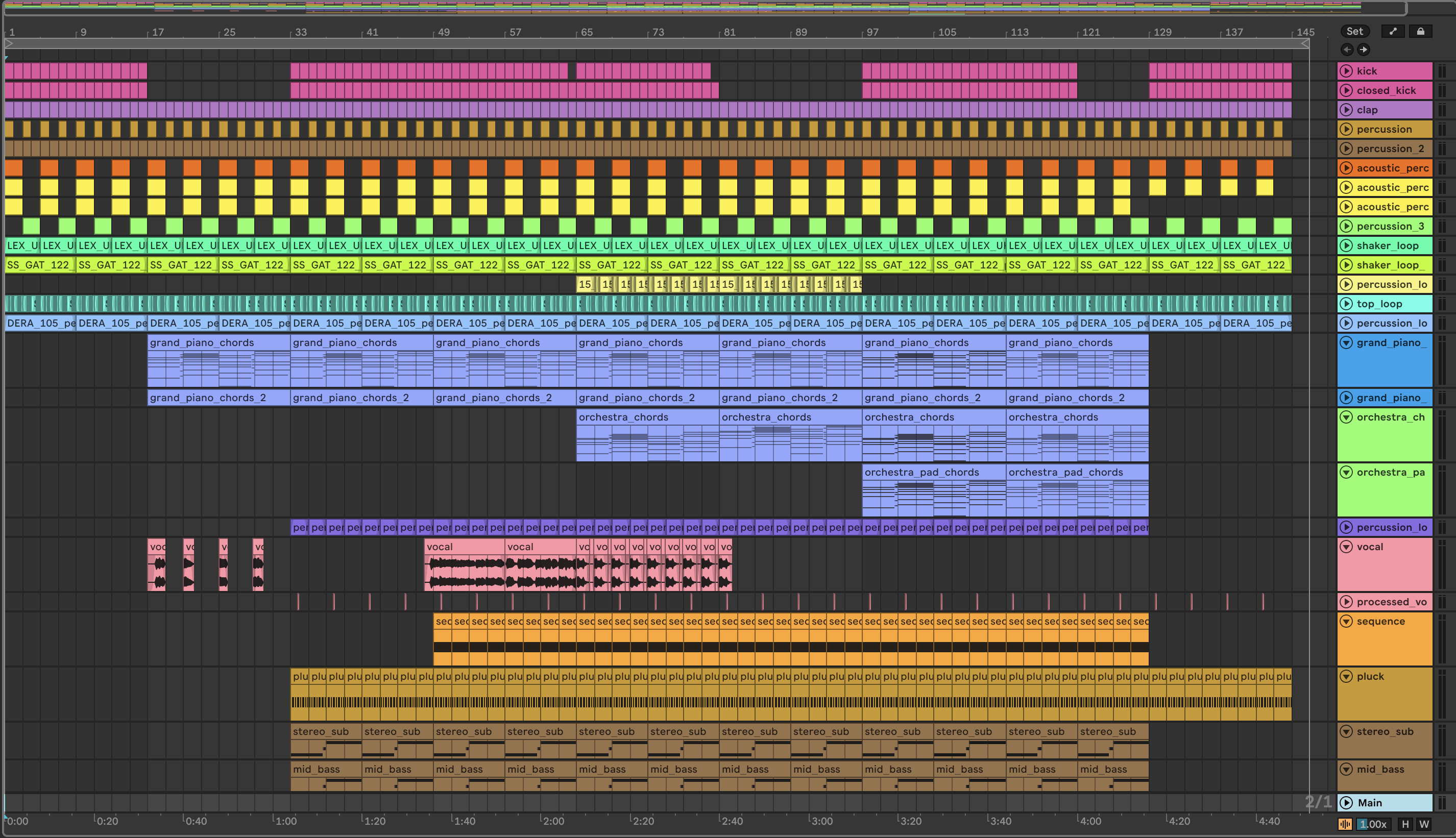This screenshot has height=838, width=1456.
Task: Click the 1.00x track zoom field
Action: click(1373, 824)
